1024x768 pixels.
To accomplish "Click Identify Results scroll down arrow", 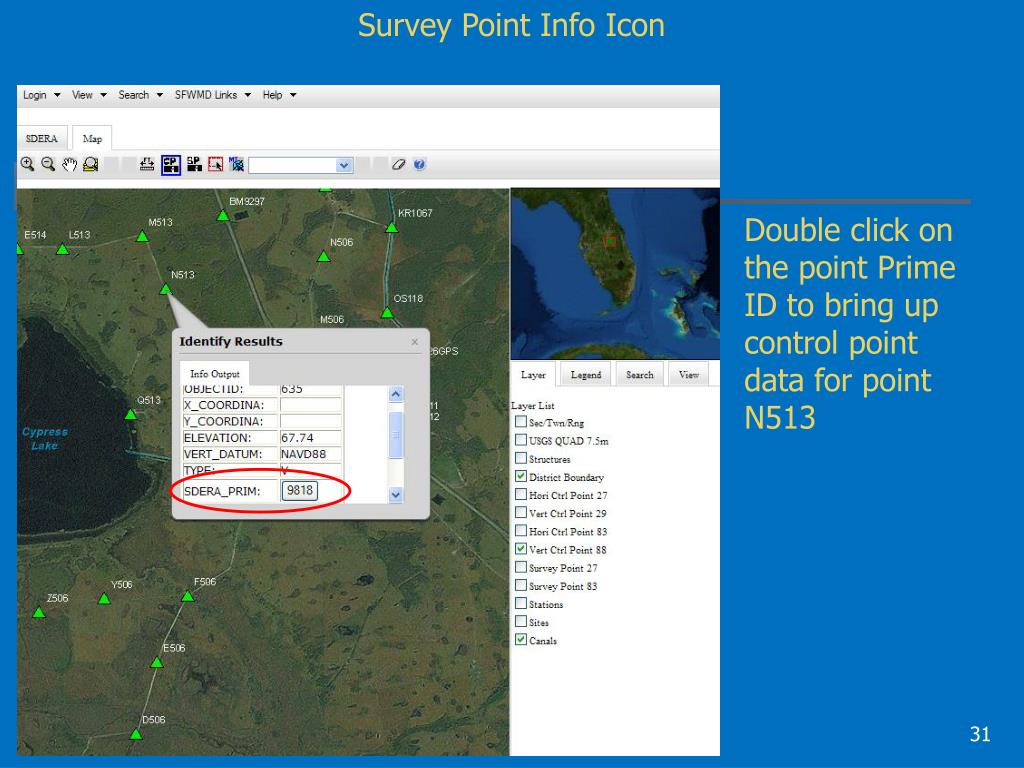I will 396,494.
